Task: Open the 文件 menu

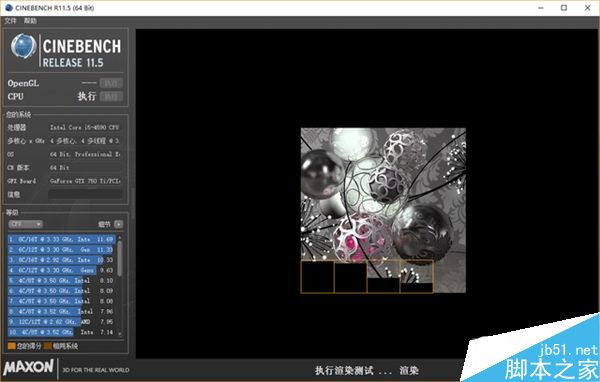Action: click(x=10, y=21)
